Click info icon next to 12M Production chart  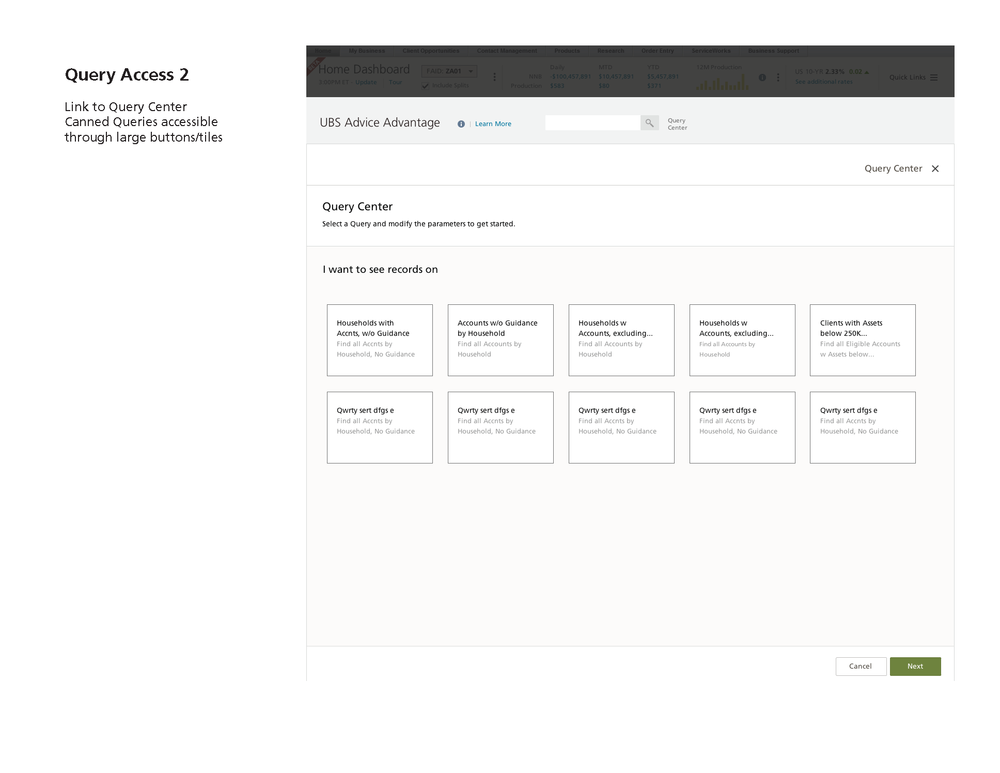pyautogui.click(x=762, y=77)
